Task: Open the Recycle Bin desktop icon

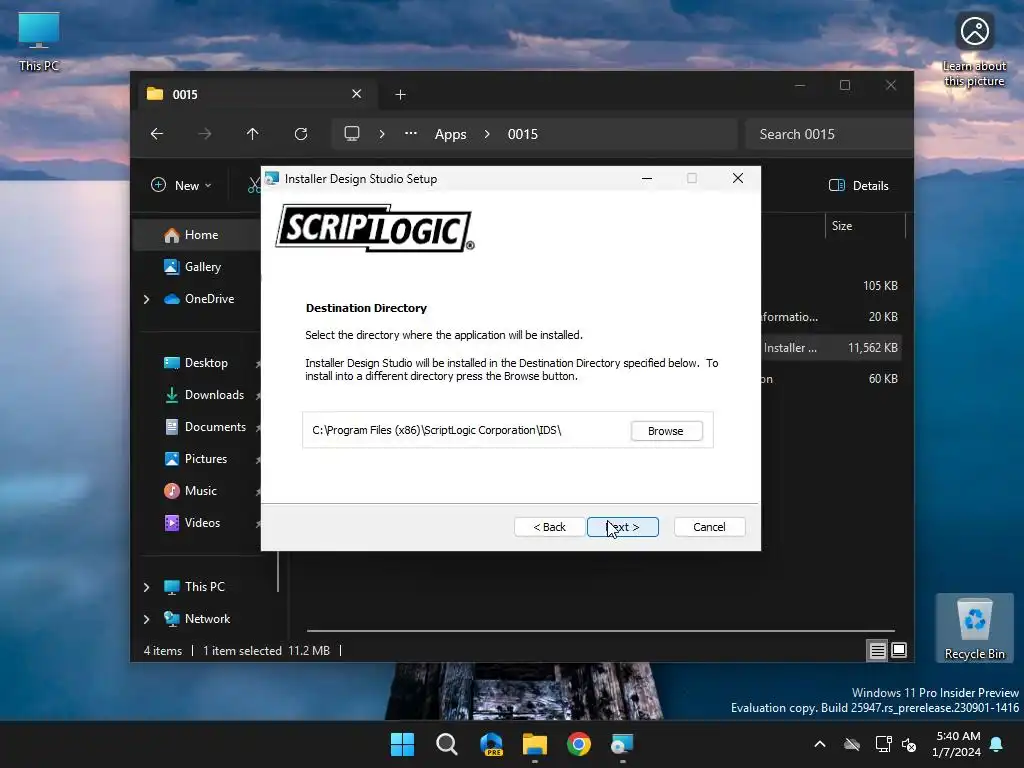Action: (x=975, y=628)
